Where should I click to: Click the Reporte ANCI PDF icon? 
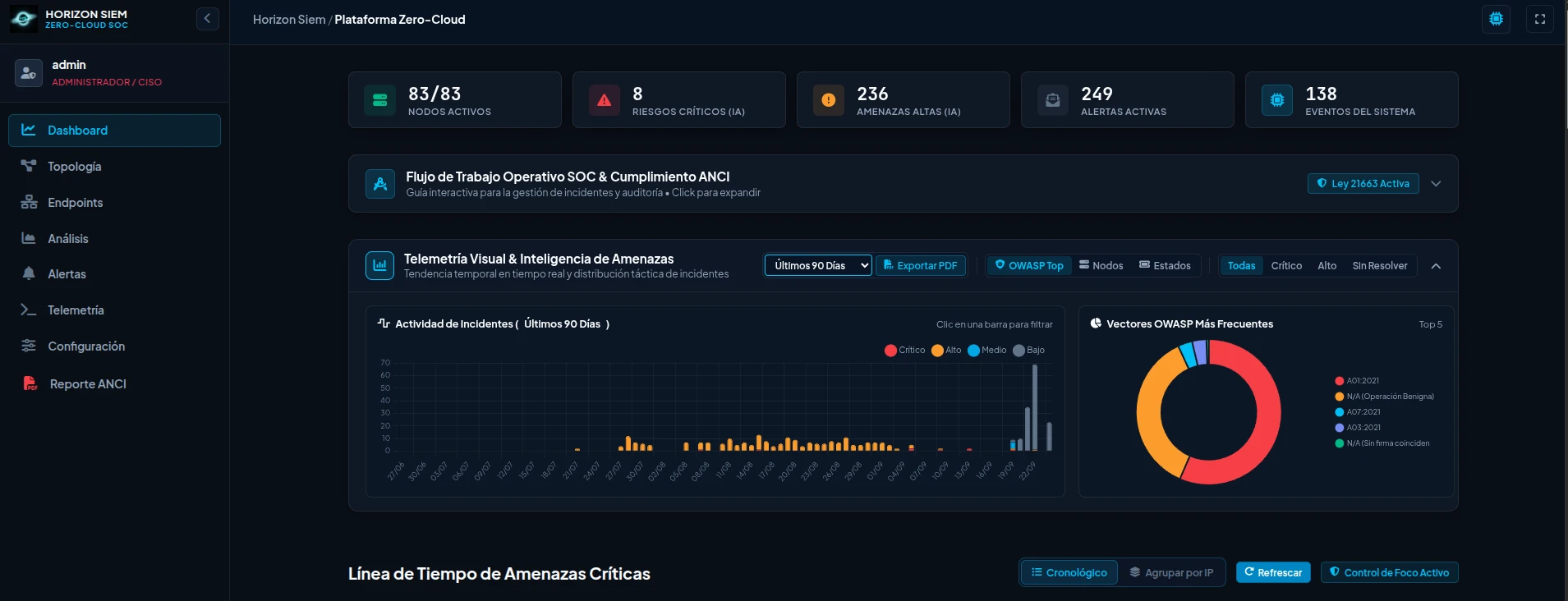click(x=30, y=383)
